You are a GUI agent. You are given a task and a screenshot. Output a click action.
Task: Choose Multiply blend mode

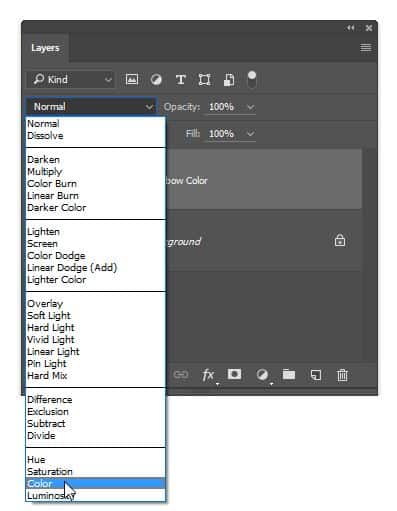45,172
